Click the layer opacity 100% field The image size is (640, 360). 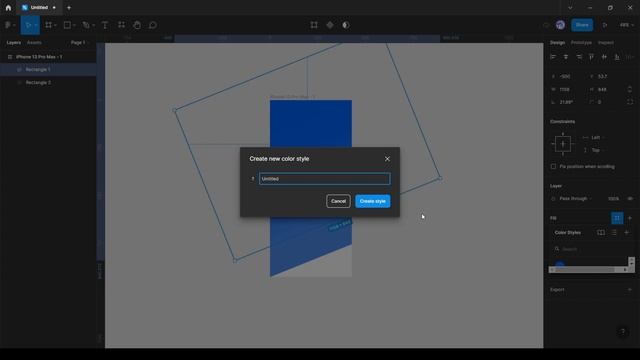pos(613,199)
